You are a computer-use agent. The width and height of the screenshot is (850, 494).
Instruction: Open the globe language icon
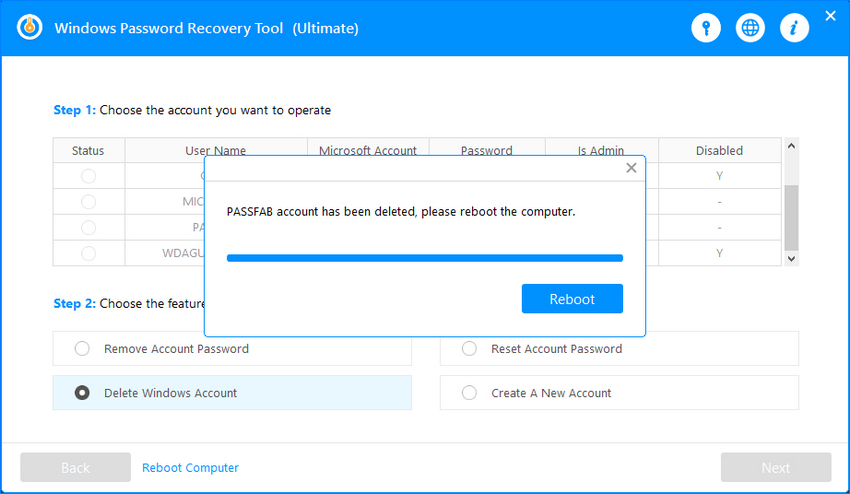(750, 28)
